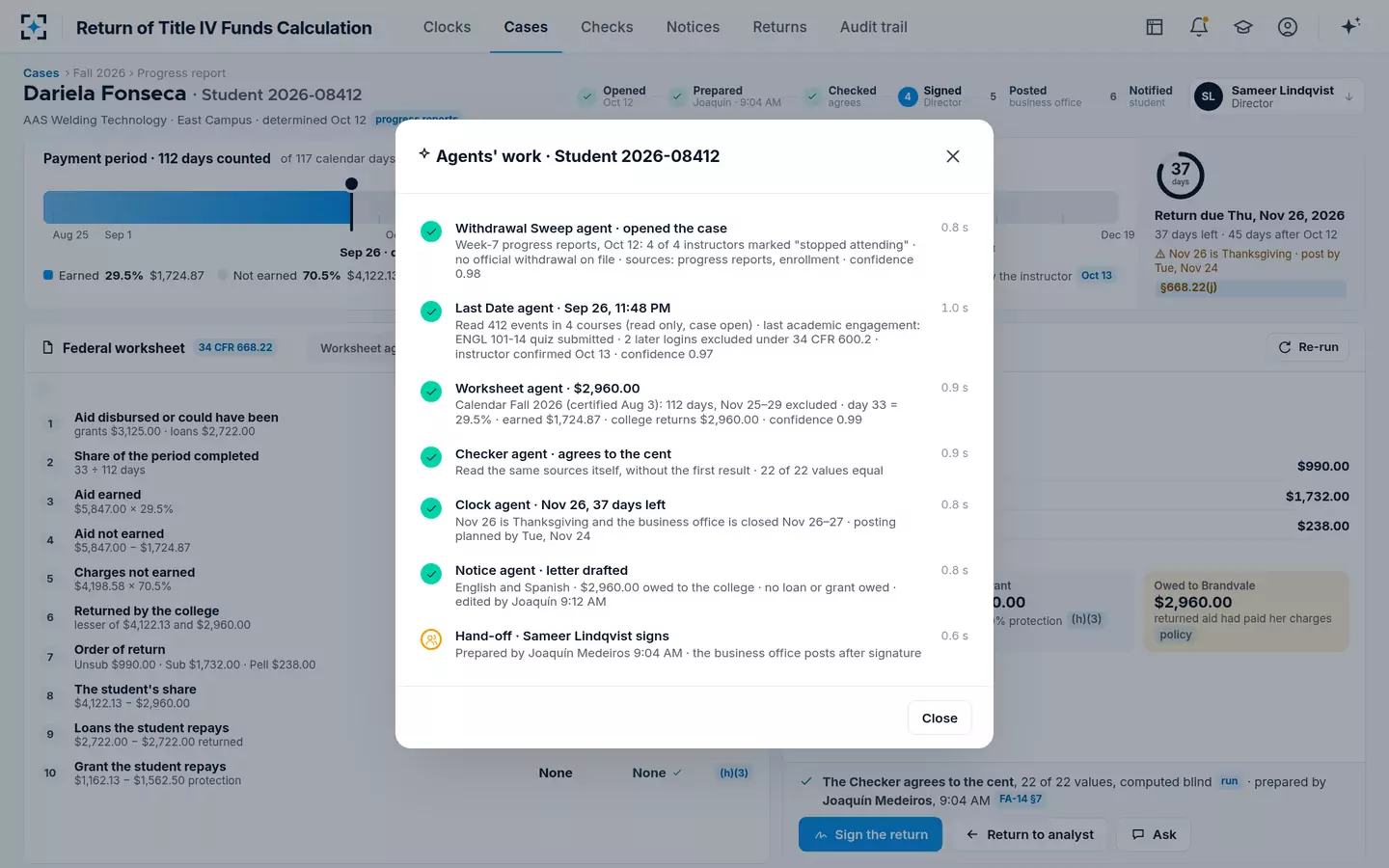1389x868 pixels.
Task: Click the Checker agent green check icon
Action: tap(431, 457)
